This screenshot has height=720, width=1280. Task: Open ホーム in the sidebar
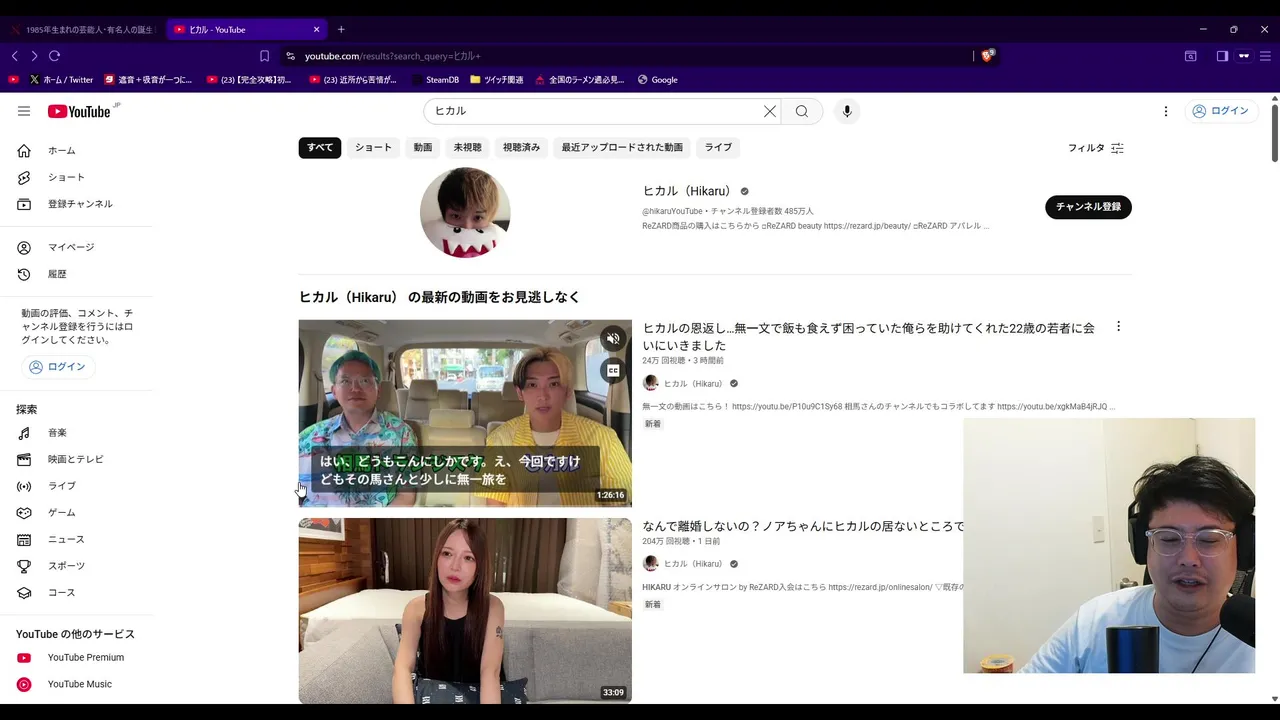pyautogui.click(x=76, y=150)
